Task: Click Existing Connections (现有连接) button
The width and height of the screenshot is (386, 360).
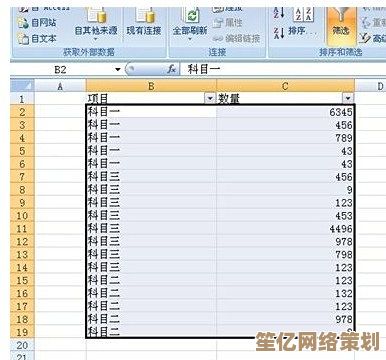Action: point(144,23)
